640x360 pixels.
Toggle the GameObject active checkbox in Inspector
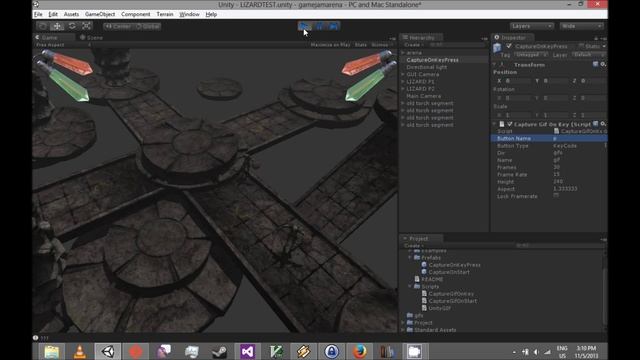point(509,46)
